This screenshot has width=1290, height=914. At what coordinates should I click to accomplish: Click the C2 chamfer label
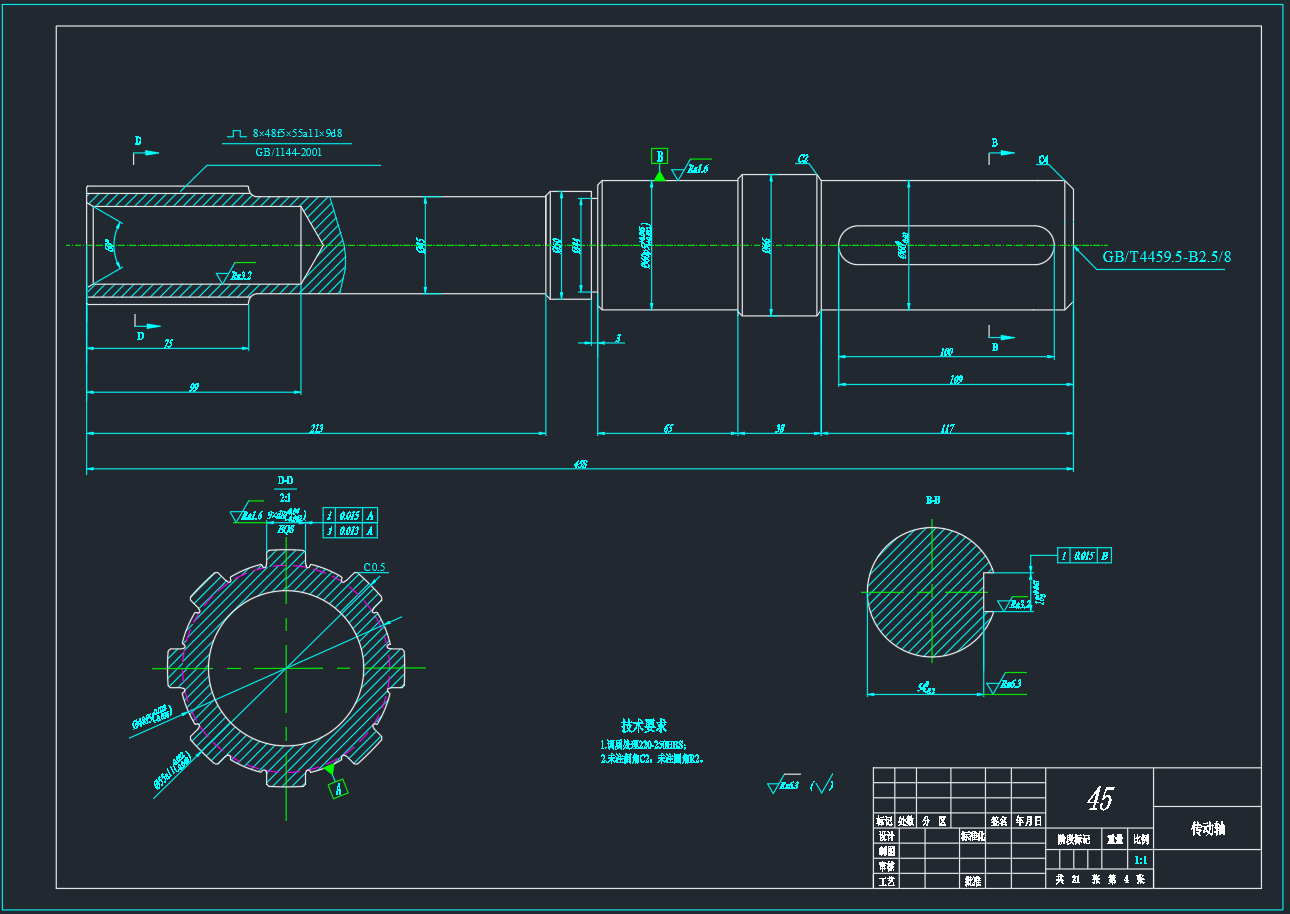click(803, 159)
